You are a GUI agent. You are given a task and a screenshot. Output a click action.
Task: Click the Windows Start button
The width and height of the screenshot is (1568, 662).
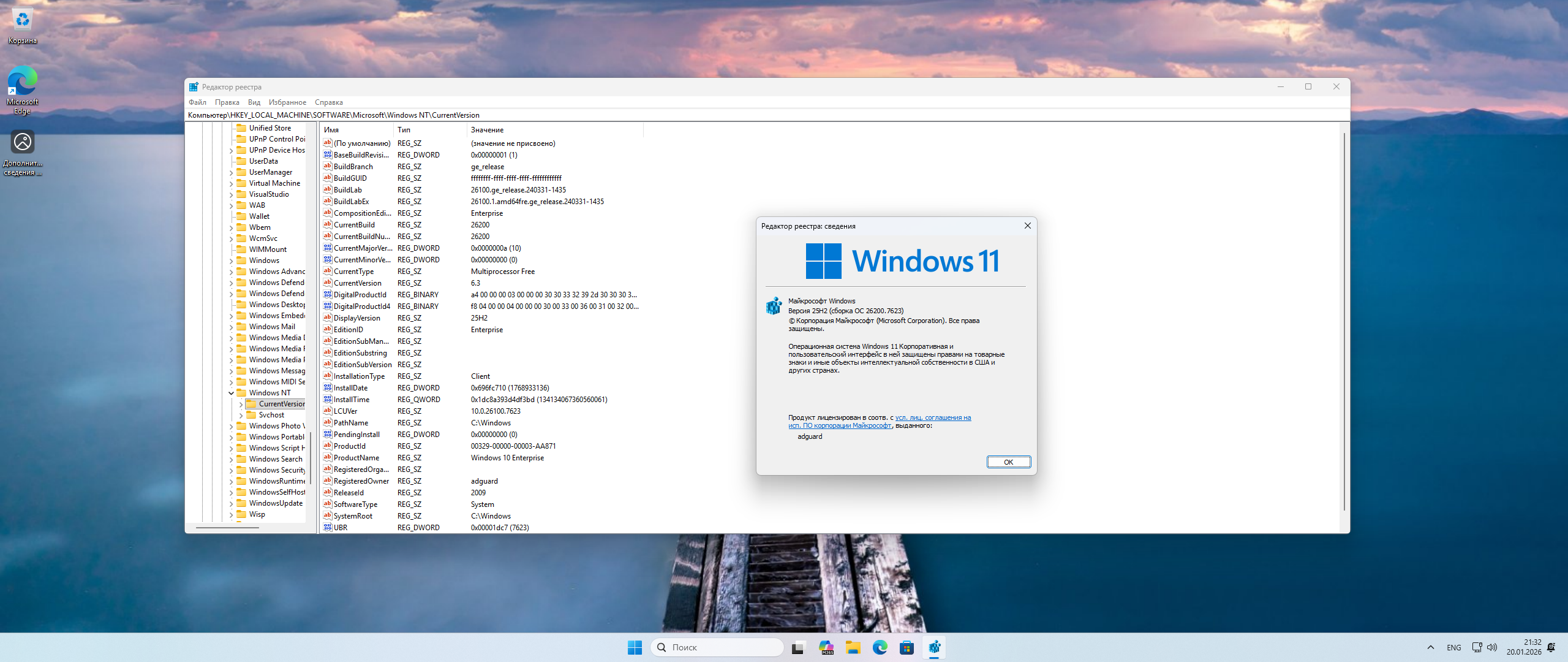pos(635,647)
